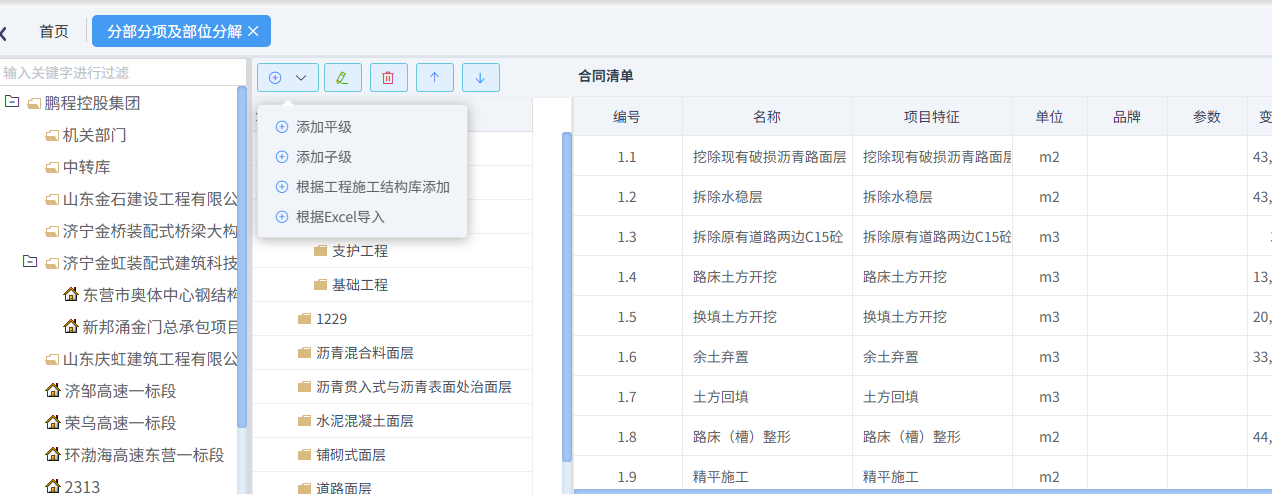Viewport: 1272px width, 494px height.
Task: Click the move down arrow icon
Action: click(480, 77)
